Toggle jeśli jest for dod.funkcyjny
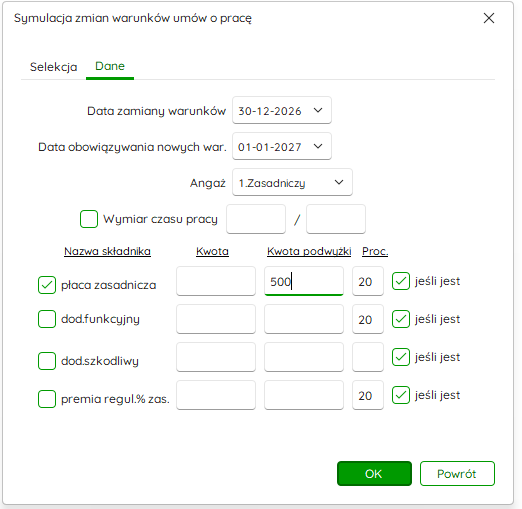The image size is (522, 509). (401, 319)
